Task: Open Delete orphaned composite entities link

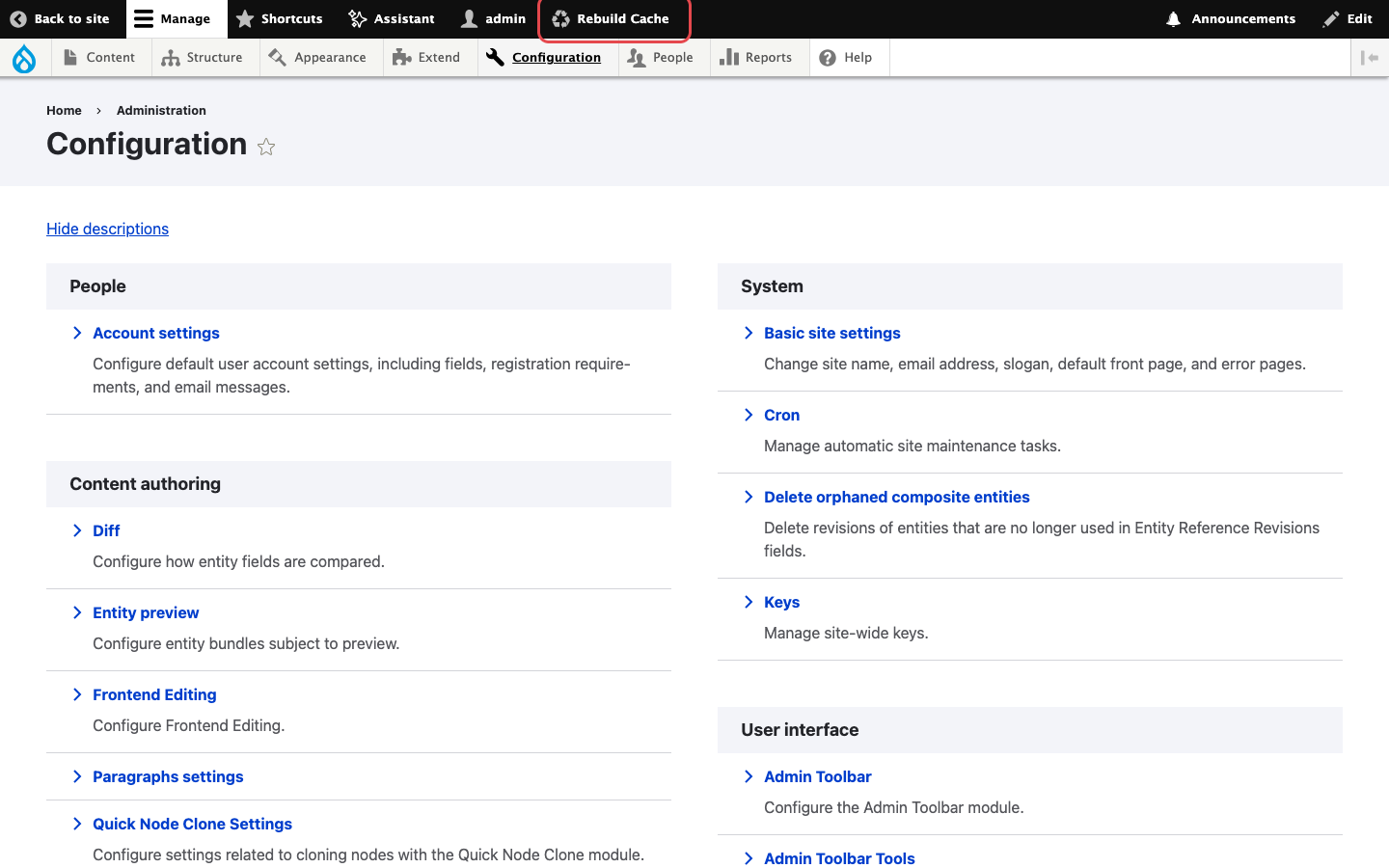Action: click(897, 497)
